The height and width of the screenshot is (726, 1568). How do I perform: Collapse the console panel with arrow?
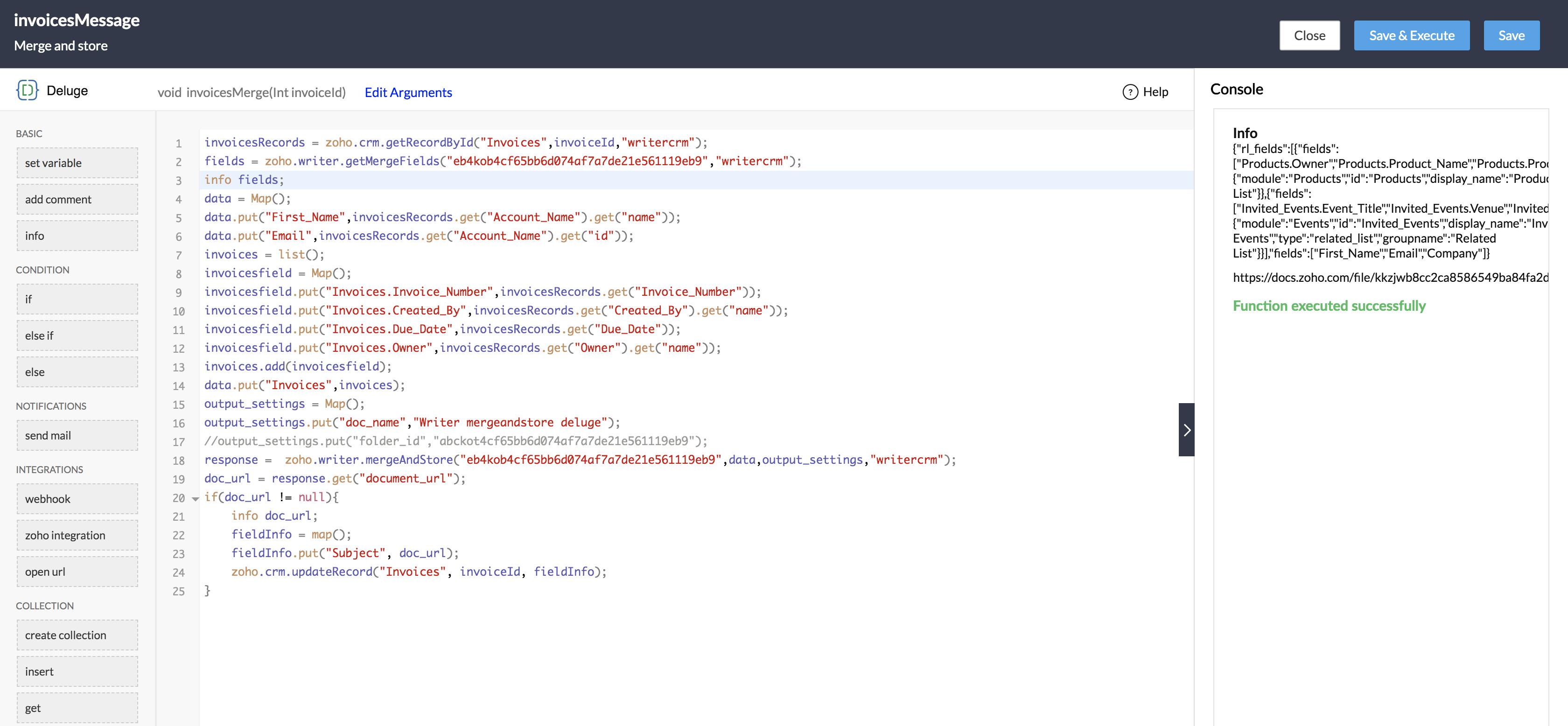click(1186, 430)
